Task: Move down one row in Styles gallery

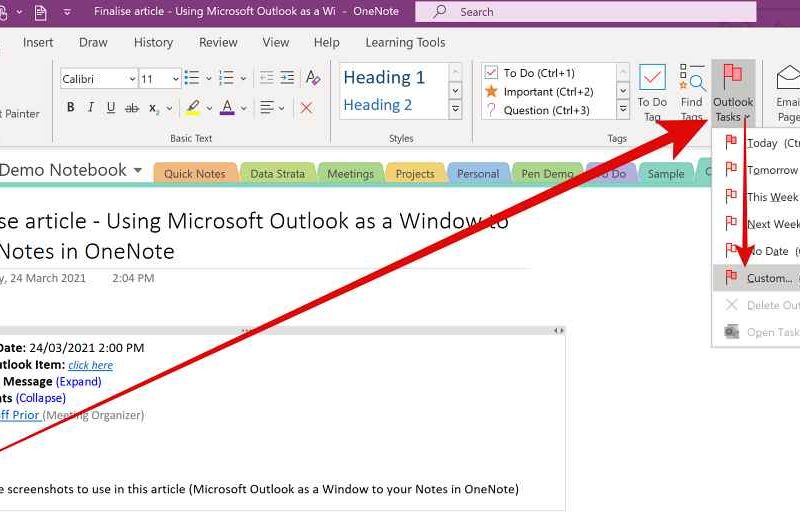Action: [456, 91]
